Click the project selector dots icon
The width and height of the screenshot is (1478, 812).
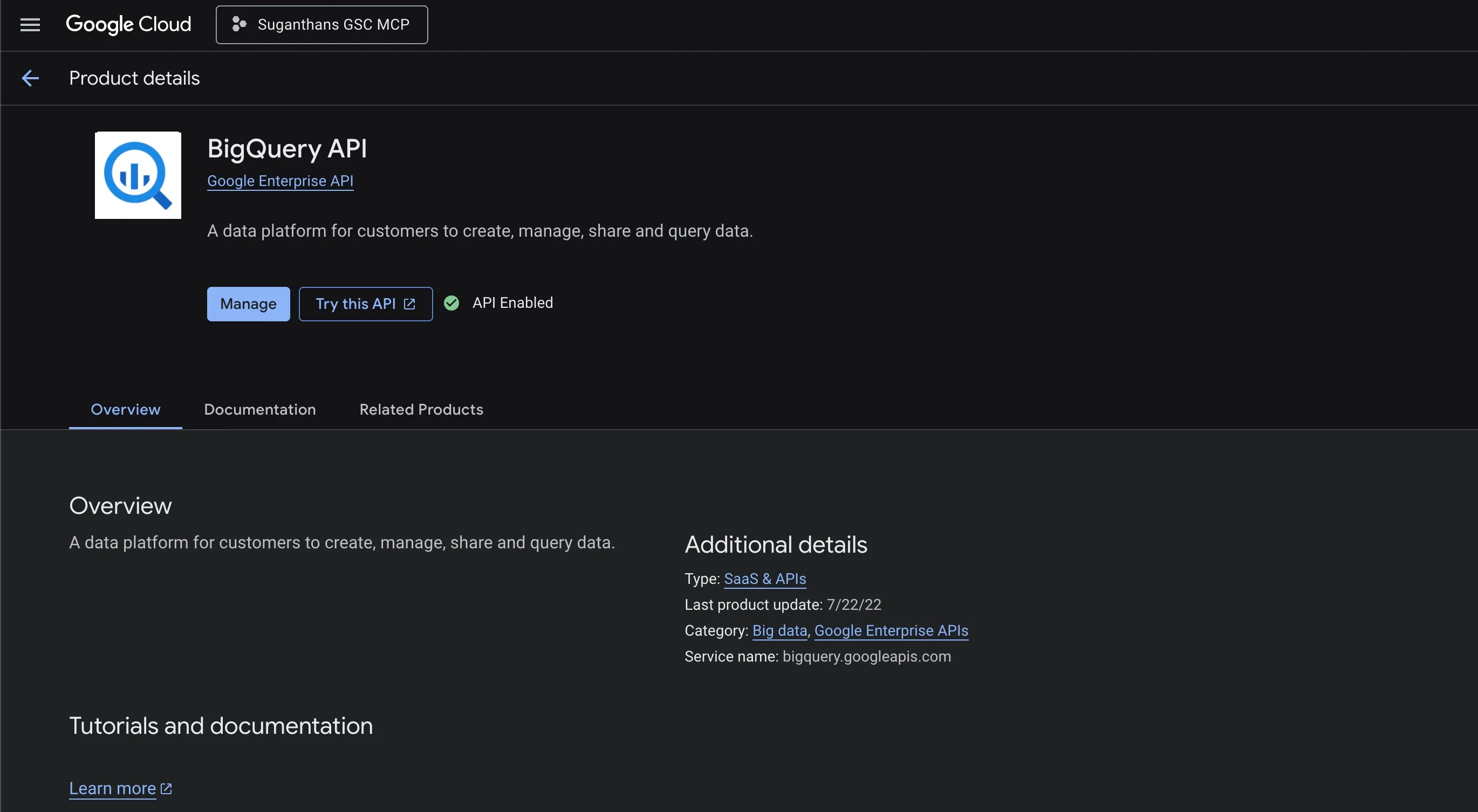coord(238,25)
